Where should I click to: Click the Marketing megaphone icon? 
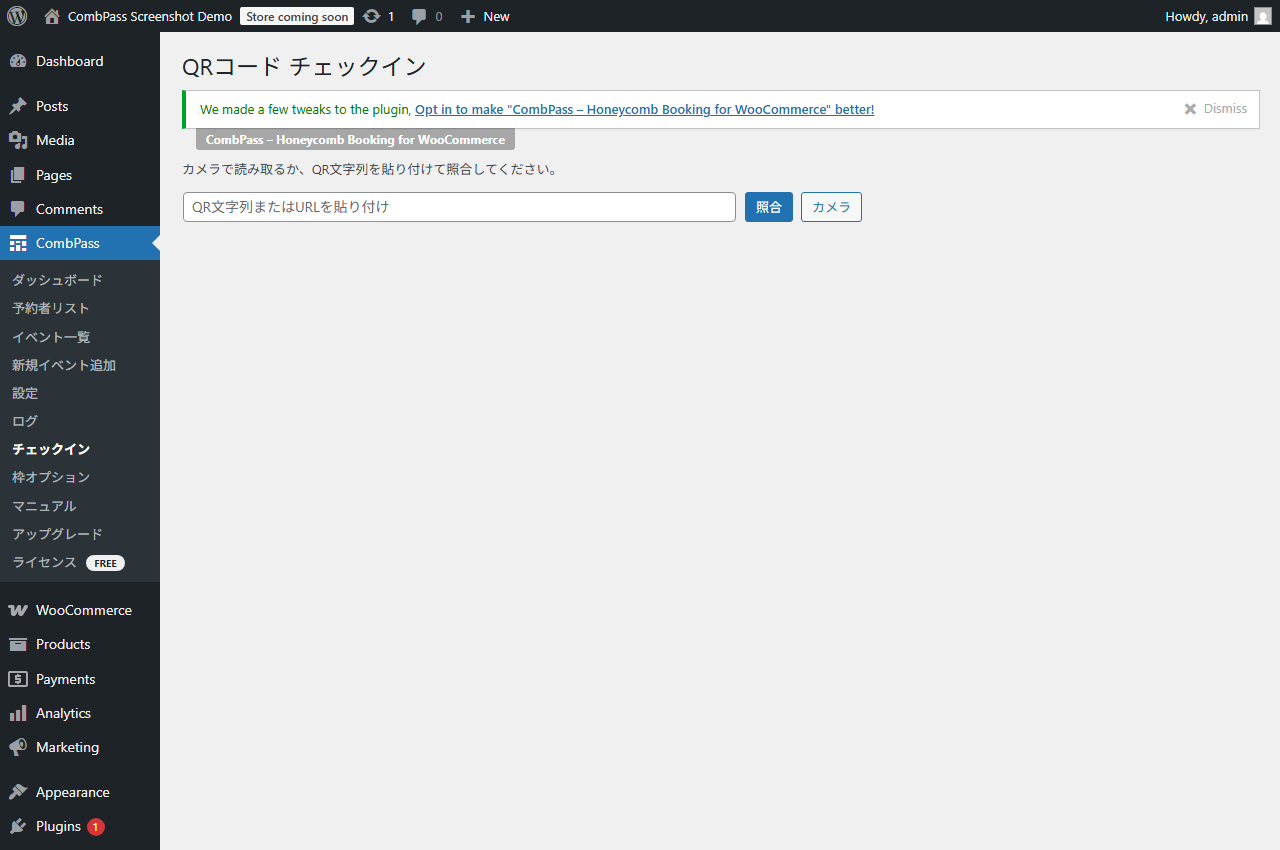[20, 747]
